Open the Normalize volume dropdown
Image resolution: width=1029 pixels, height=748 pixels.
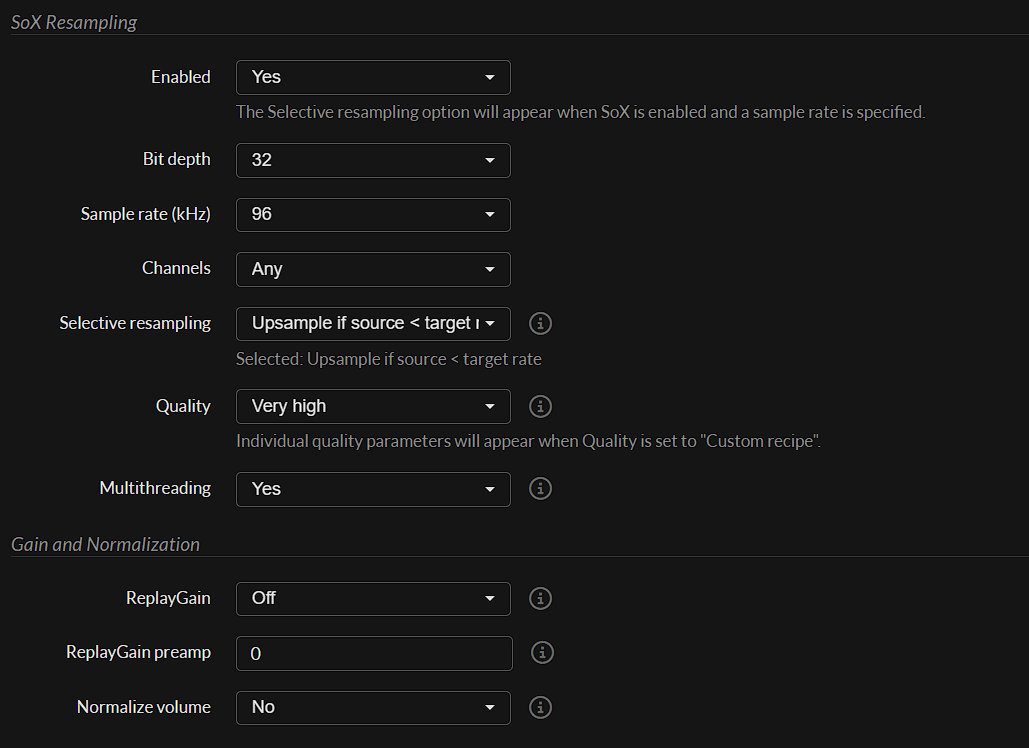[373, 707]
